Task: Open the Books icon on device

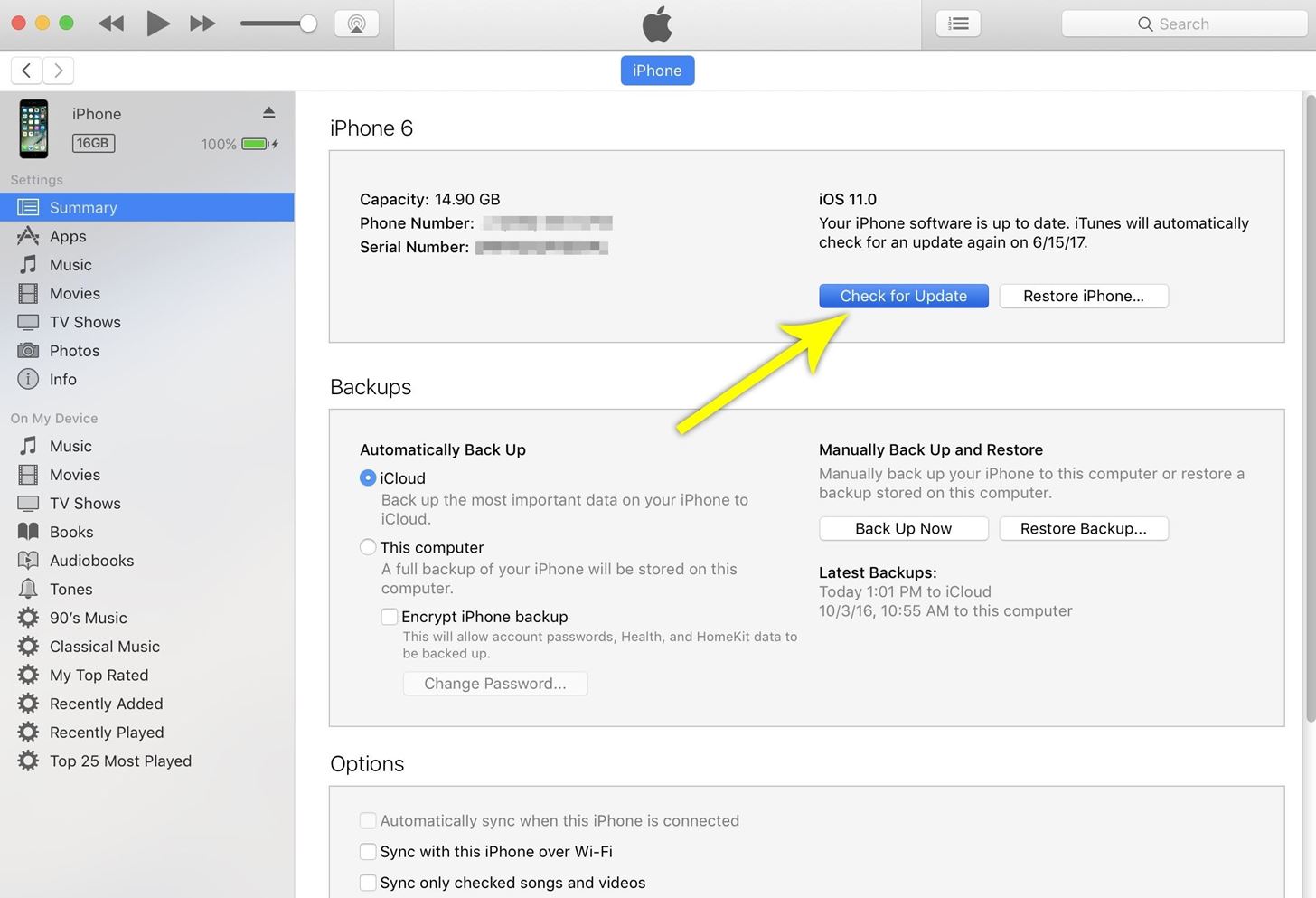Action: (29, 531)
